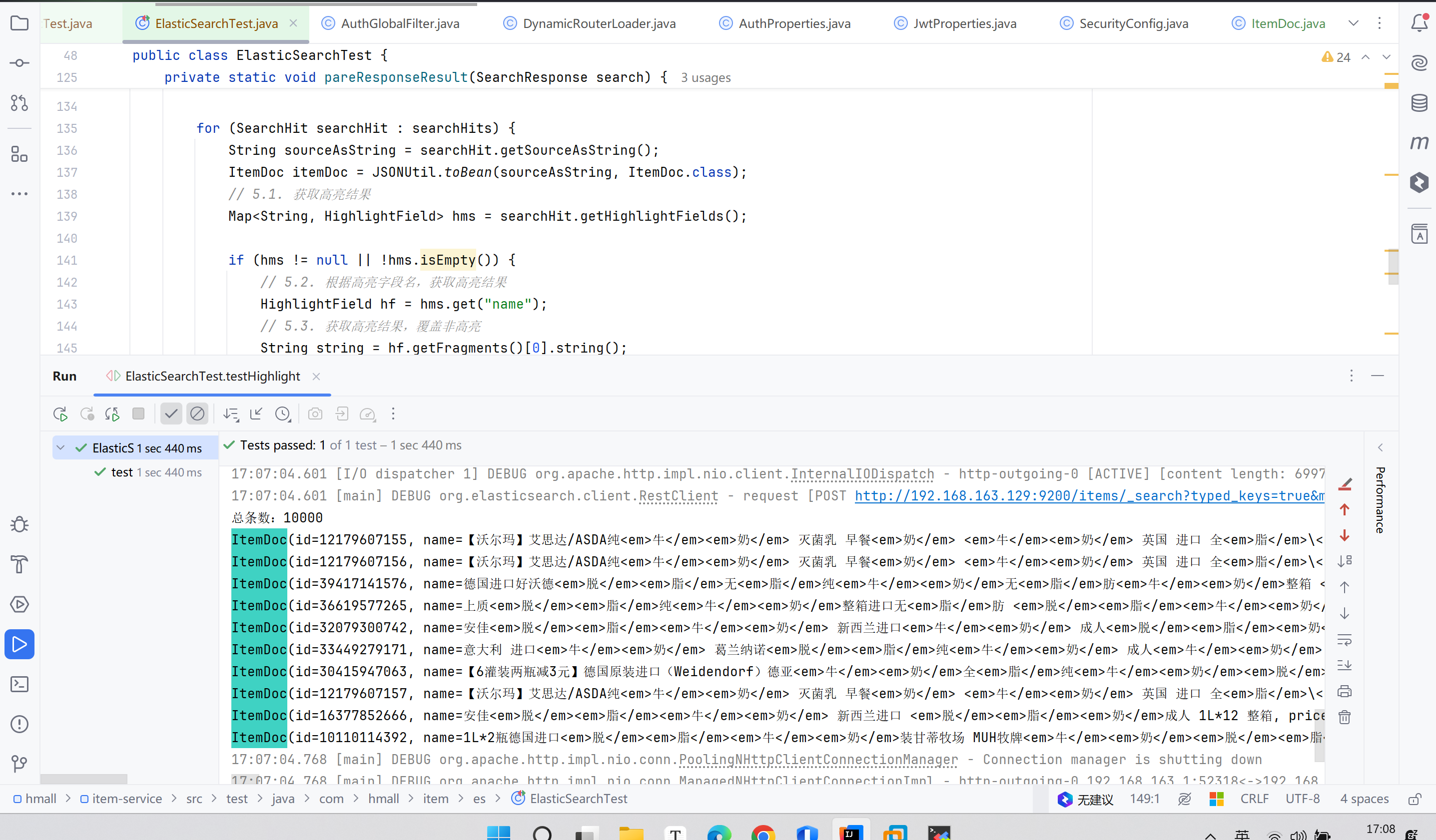The height and width of the screenshot is (840, 1436).
Task: Toggle Show Ignored tests filter
Action: pyautogui.click(x=197, y=414)
